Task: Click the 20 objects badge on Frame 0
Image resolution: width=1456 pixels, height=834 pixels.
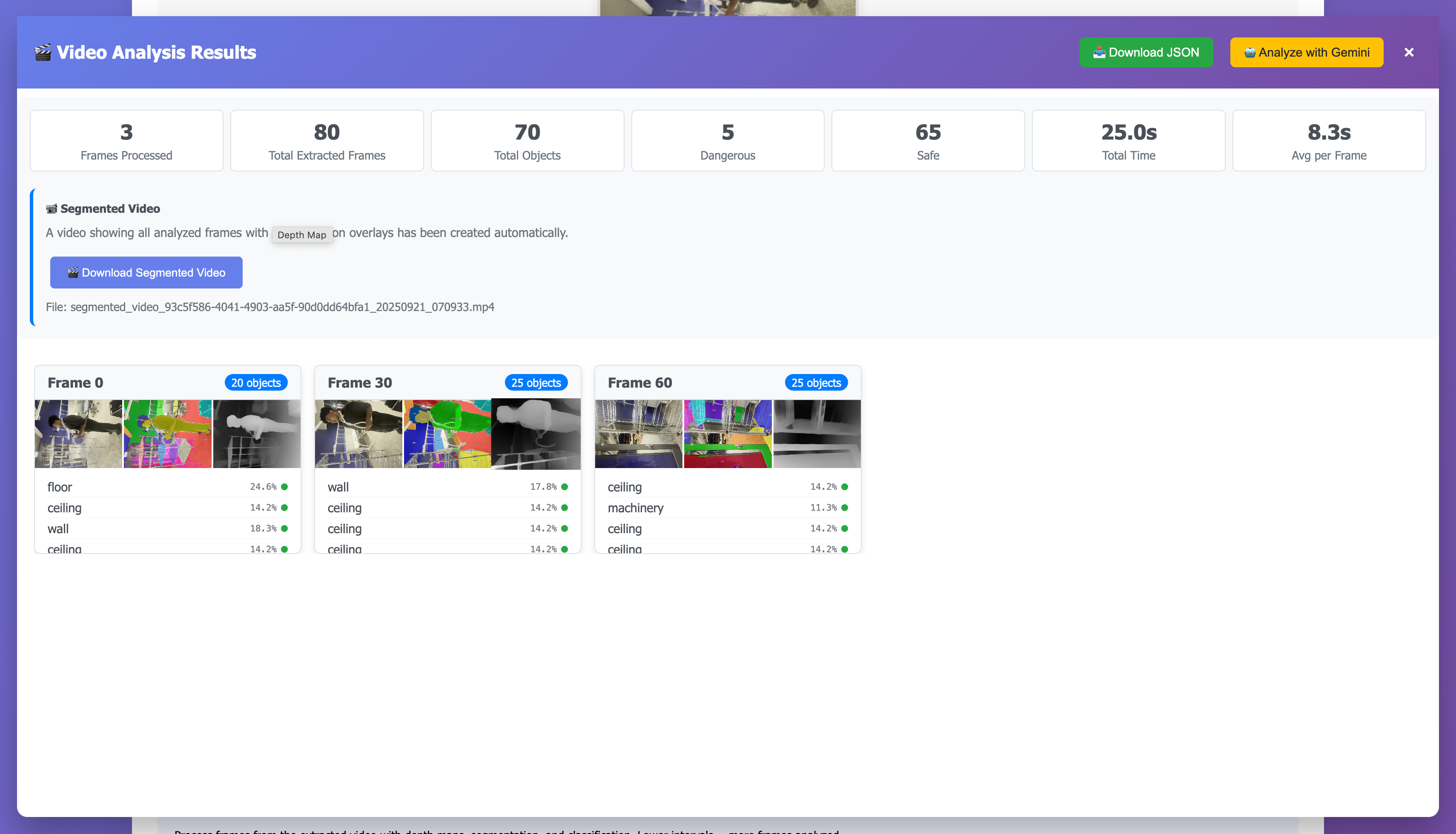Action: coord(255,383)
